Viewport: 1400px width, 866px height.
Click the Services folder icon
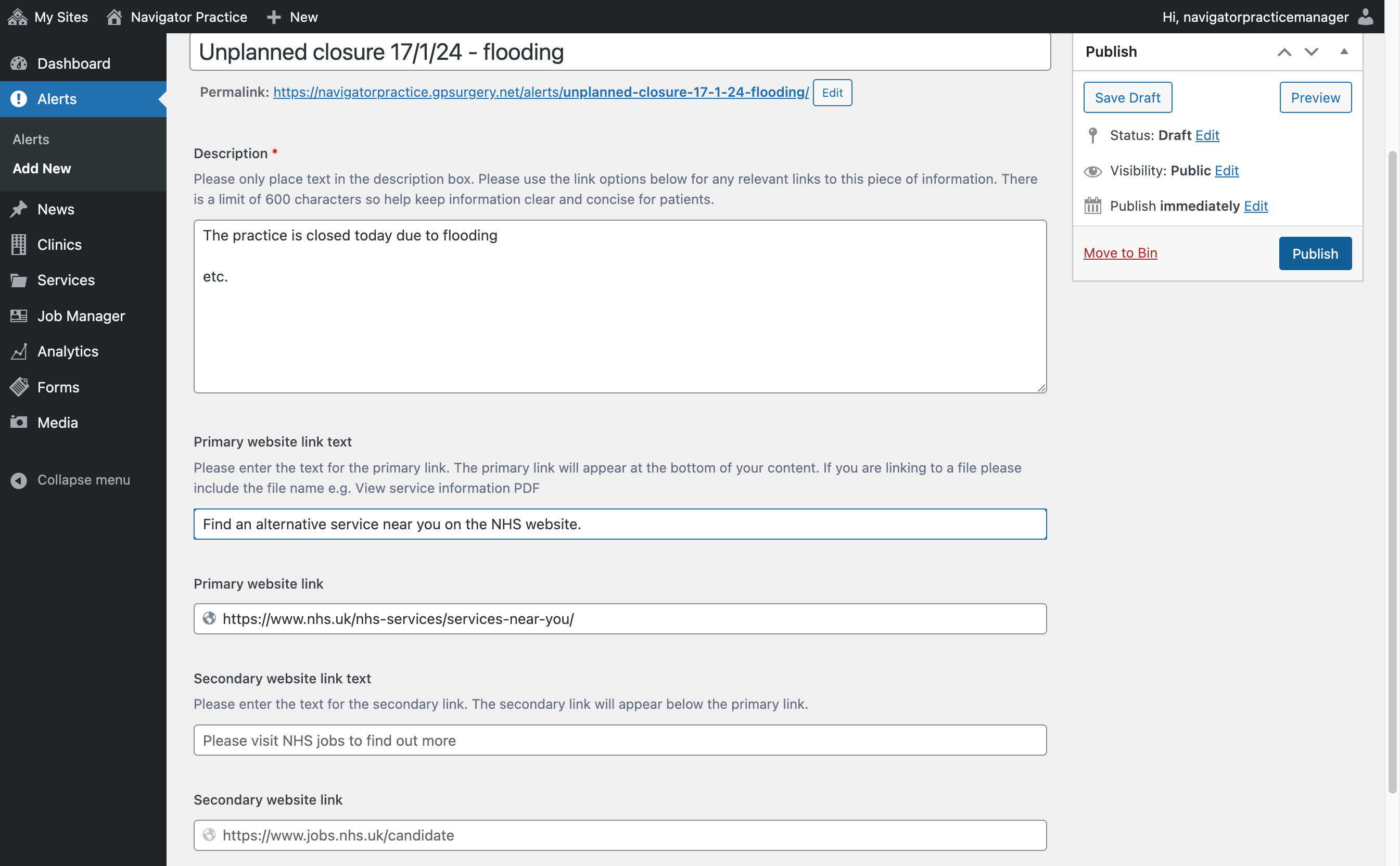(19, 280)
